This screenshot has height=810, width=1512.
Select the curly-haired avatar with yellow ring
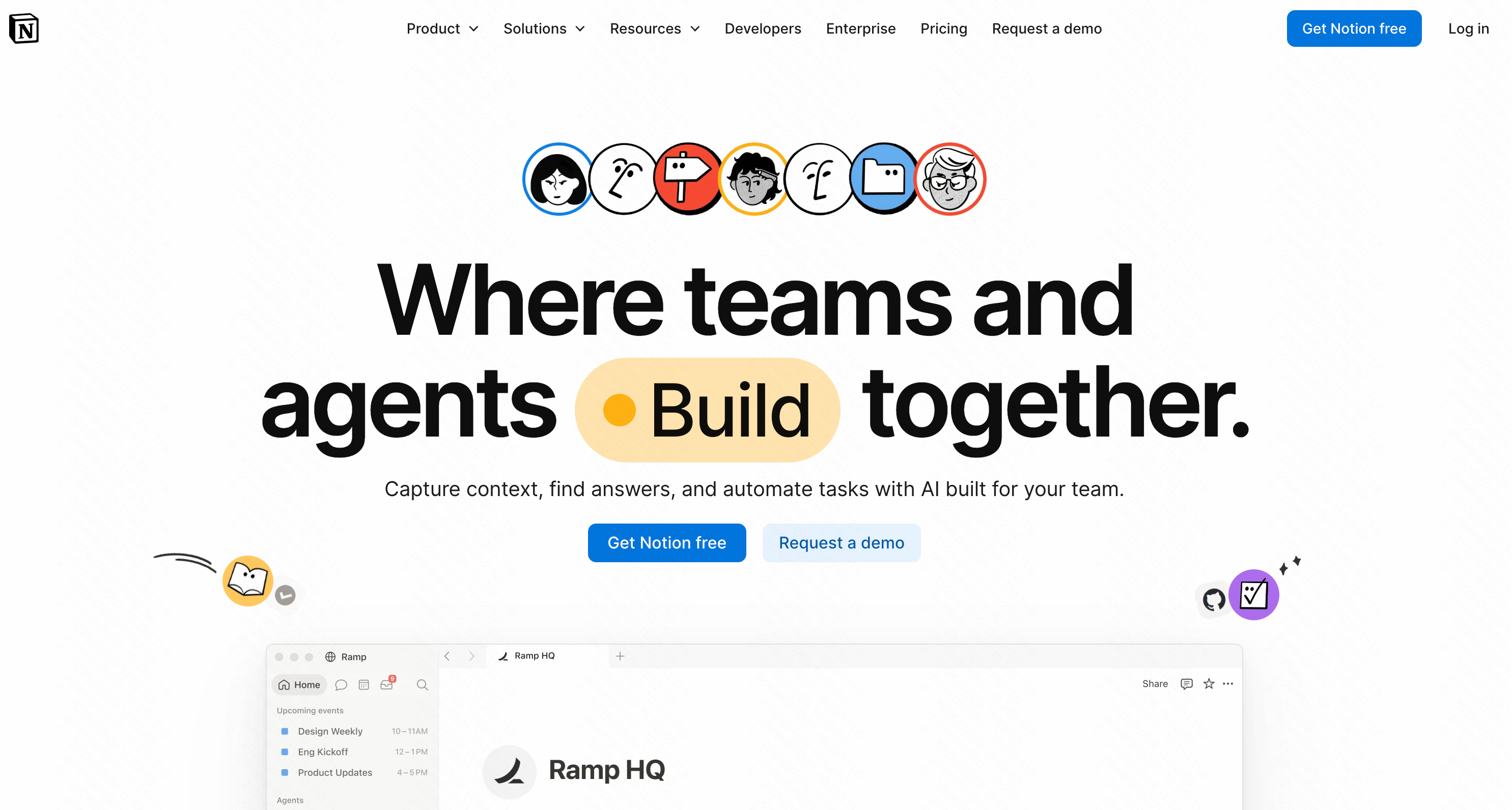[753, 179]
